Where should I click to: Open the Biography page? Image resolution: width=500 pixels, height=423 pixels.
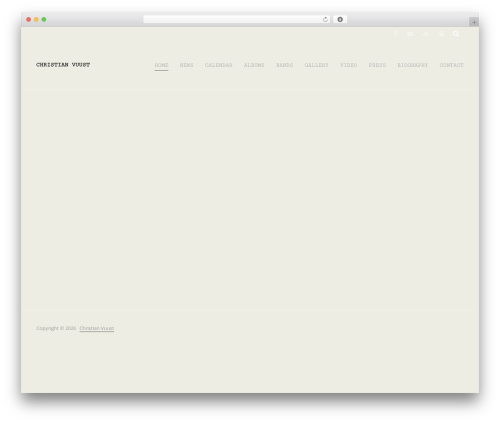(413, 65)
